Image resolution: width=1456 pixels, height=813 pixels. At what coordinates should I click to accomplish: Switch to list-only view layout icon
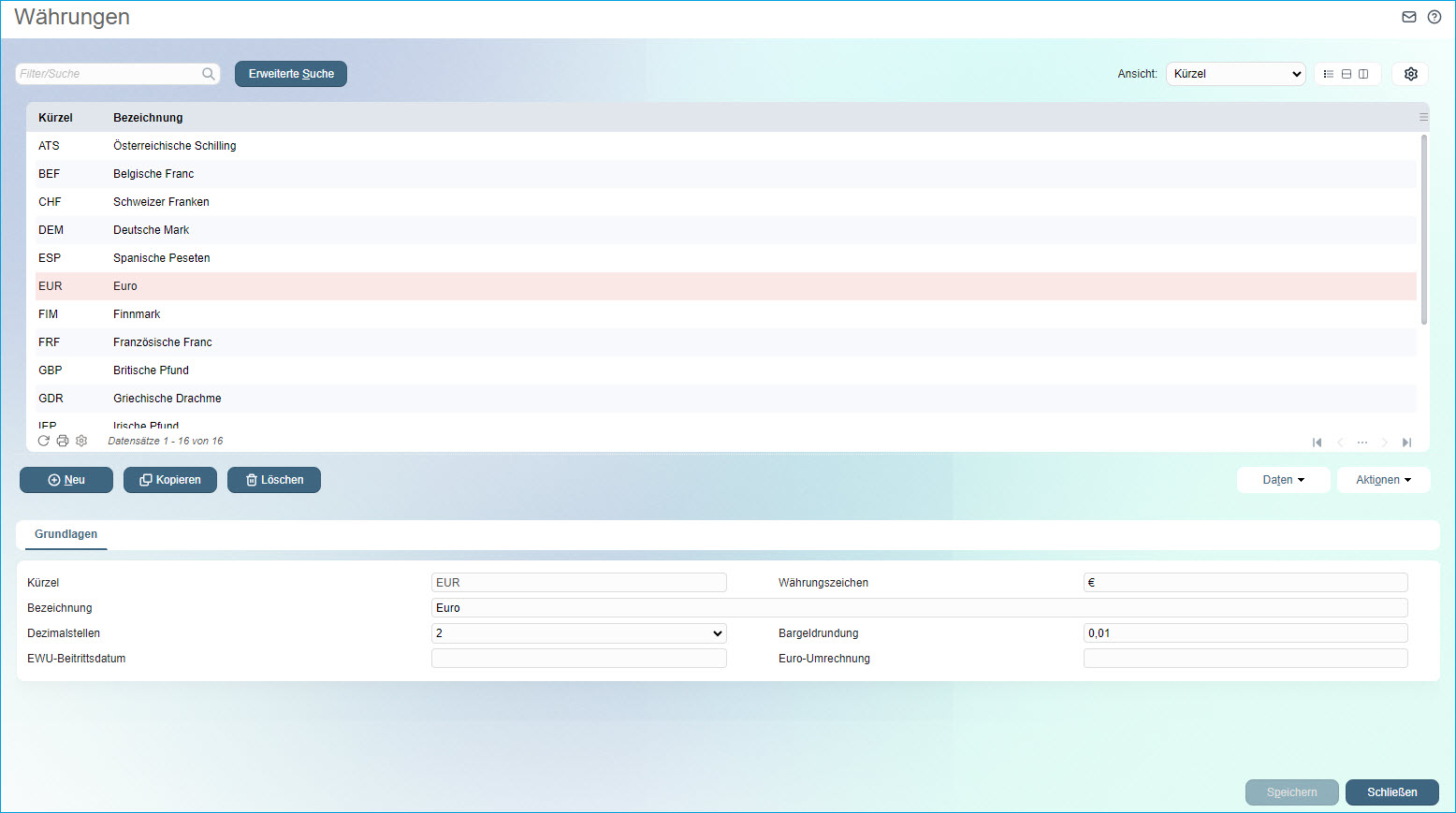(1329, 74)
